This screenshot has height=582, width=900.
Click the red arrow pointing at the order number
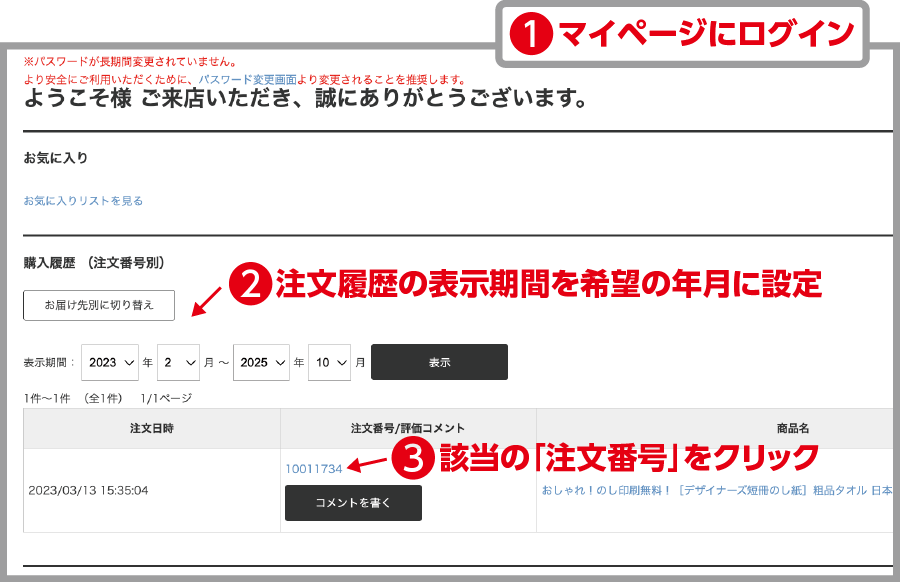[368, 464]
